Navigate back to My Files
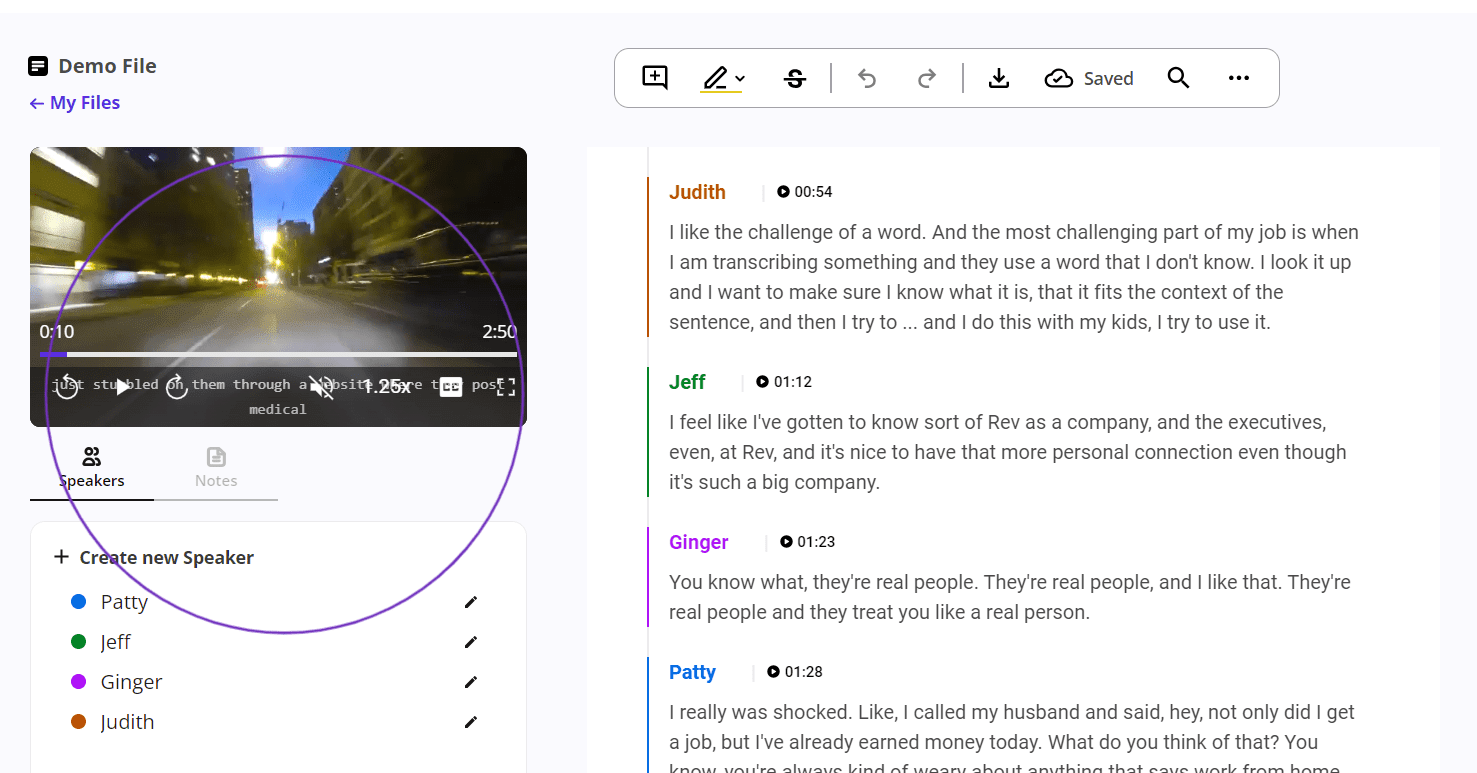The image size is (1477, 773). pyautogui.click(x=74, y=102)
